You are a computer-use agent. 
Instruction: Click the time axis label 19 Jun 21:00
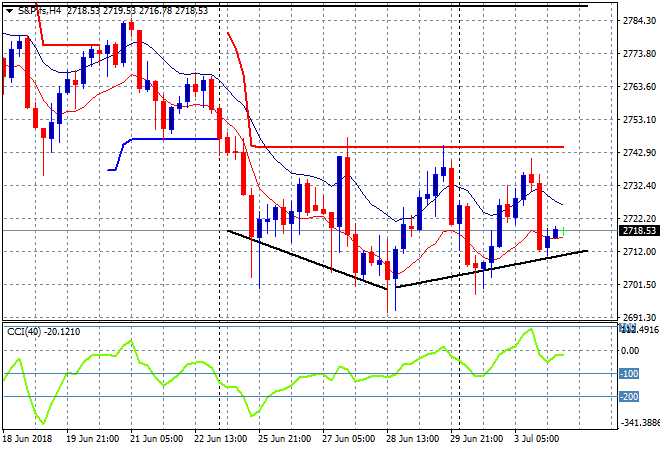click(92, 439)
